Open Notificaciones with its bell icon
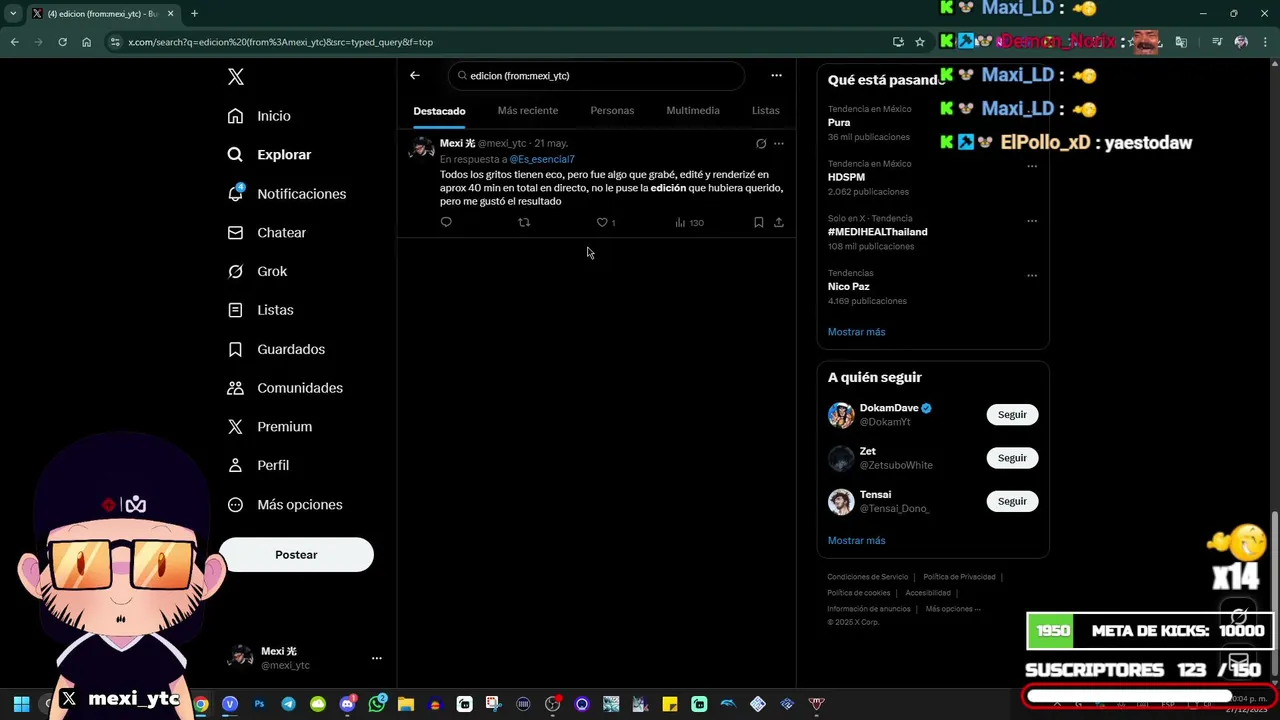This screenshot has width=1280, height=720. (286, 194)
